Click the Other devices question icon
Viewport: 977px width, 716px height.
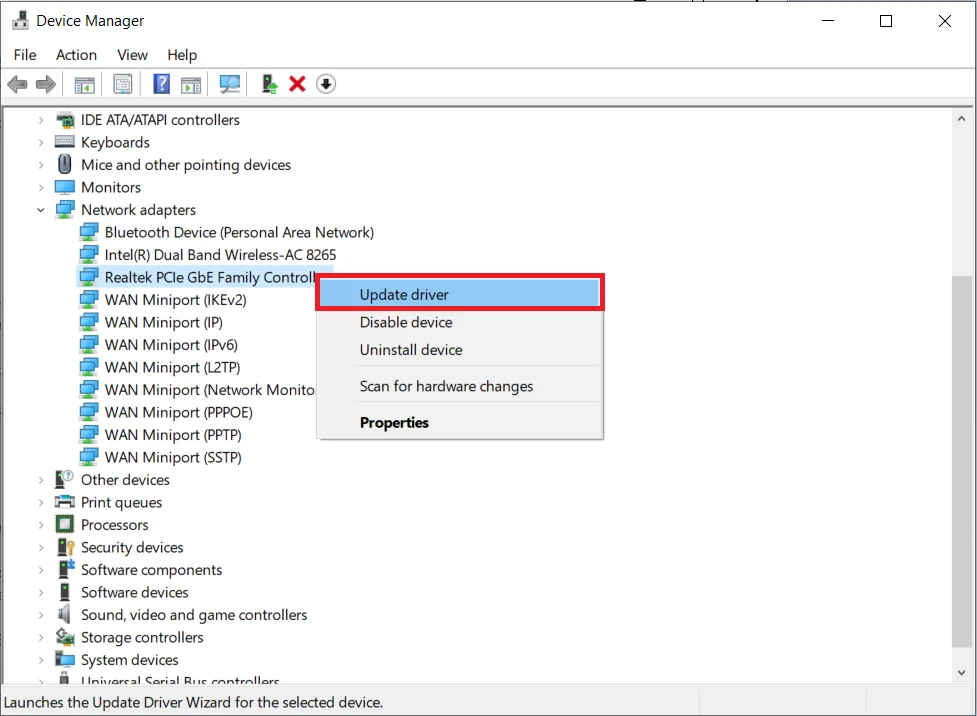point(65,479)
